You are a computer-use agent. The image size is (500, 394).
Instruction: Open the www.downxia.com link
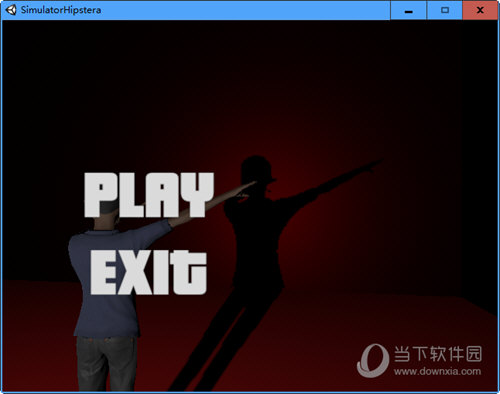[x=437, y=371]
